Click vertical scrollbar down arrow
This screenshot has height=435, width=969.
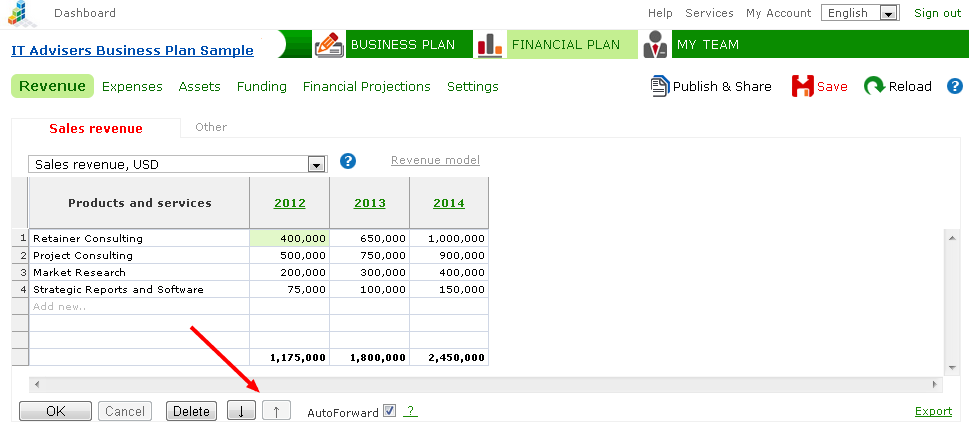tap(952, 367)
